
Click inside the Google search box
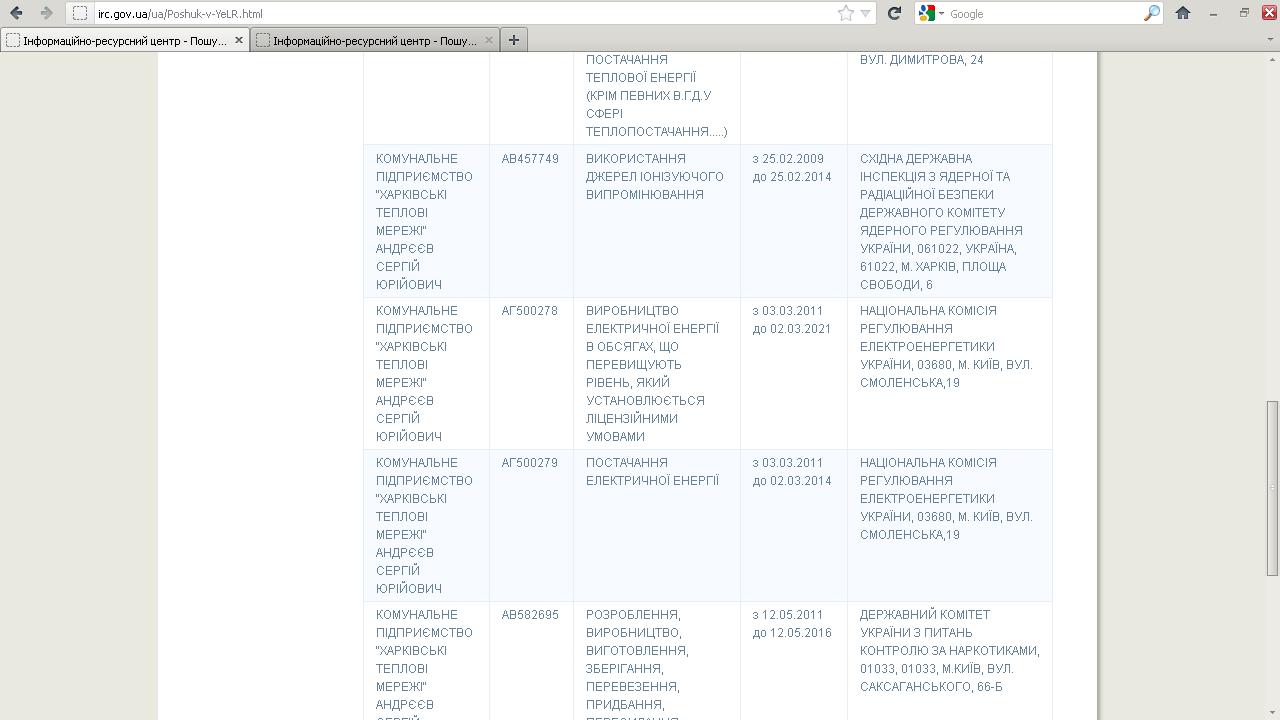click(x=1040, y=13)
